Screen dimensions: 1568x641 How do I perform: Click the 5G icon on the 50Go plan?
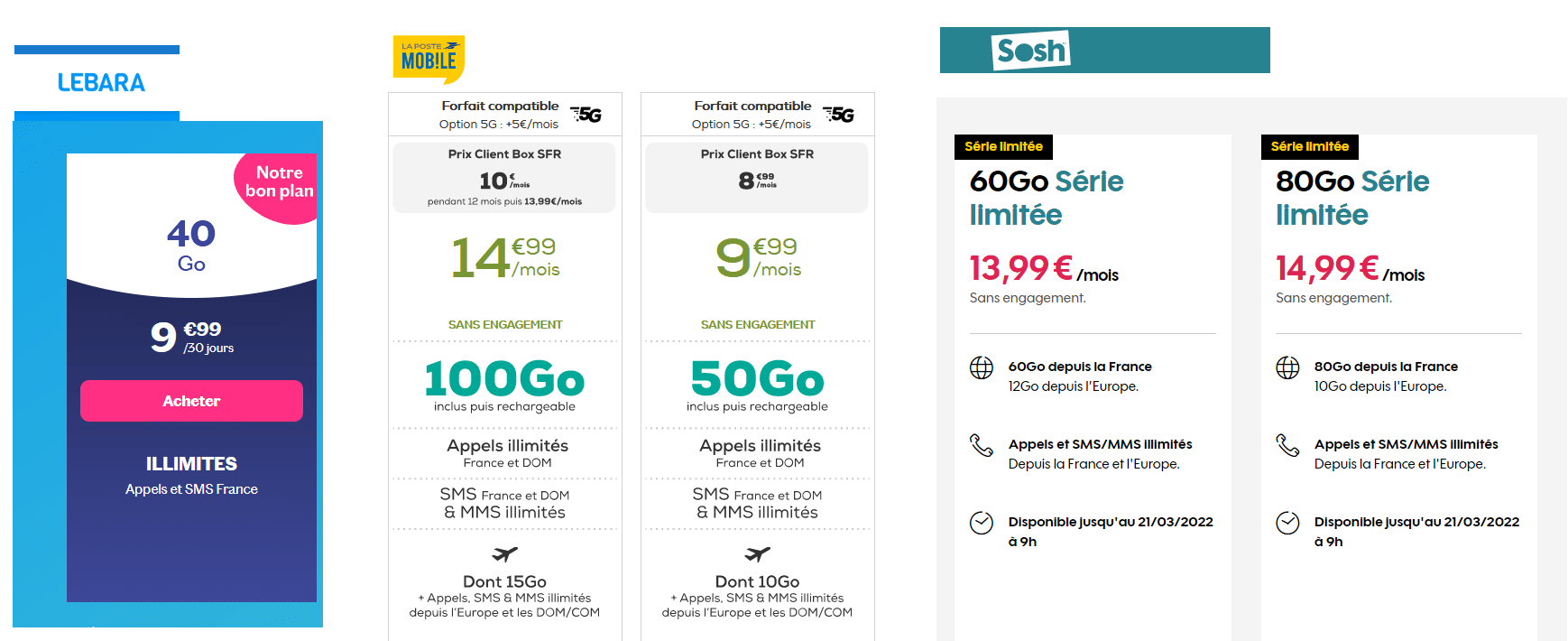click(839, 115)
